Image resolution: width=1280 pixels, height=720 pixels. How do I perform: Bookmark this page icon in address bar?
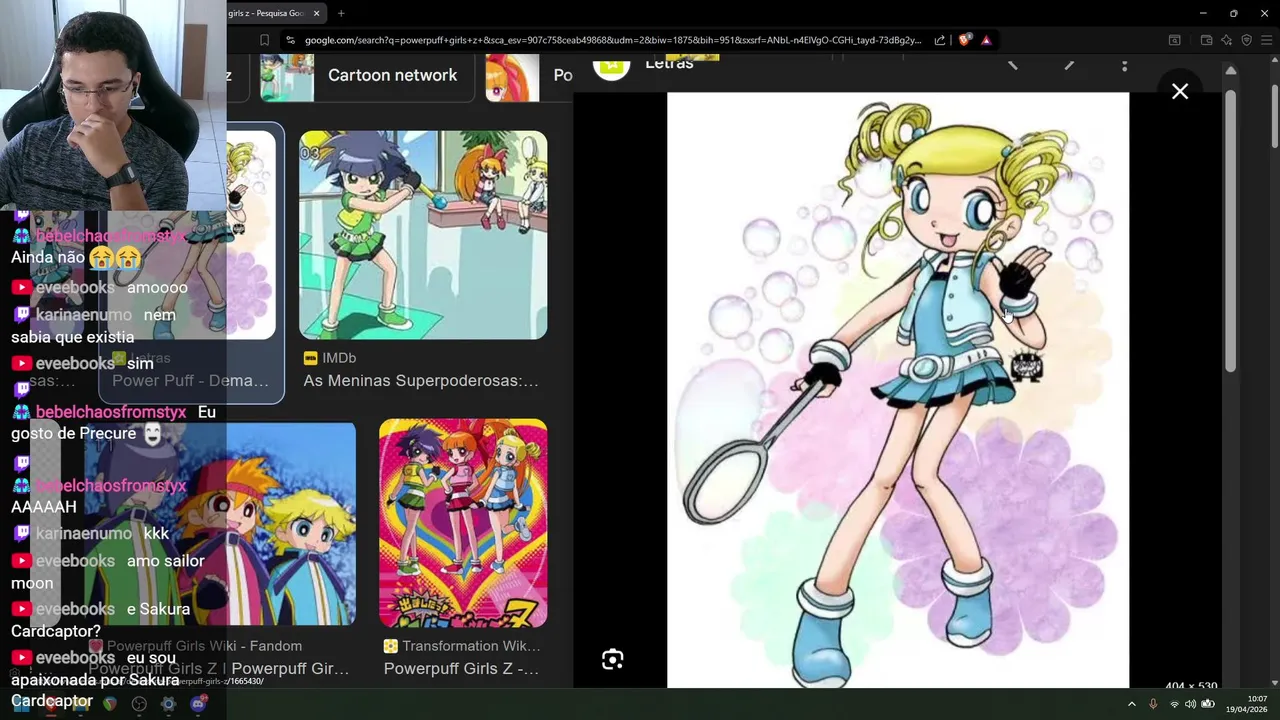(264, 40)
